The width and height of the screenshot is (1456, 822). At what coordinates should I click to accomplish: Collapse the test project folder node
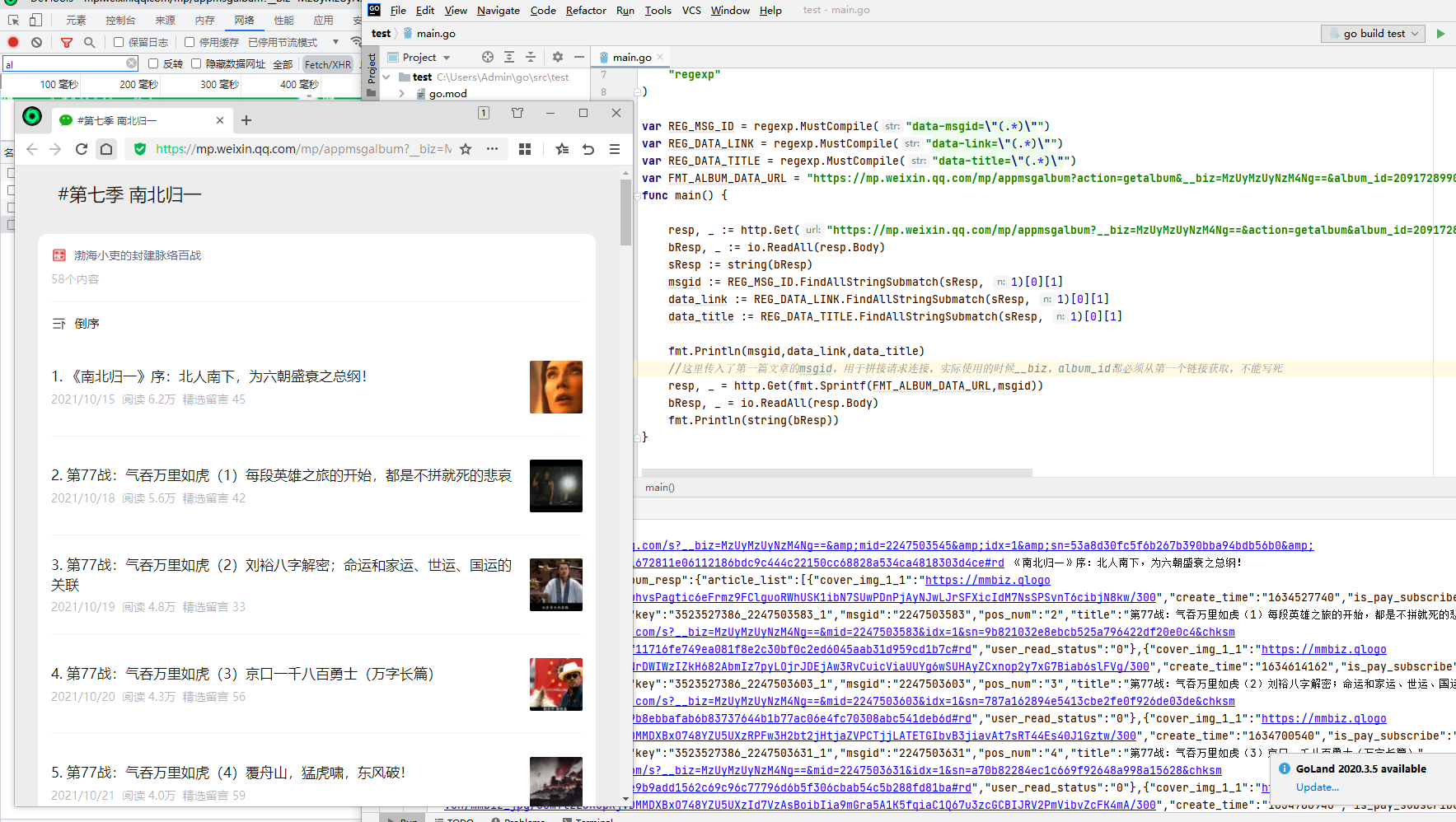(386, 77)
